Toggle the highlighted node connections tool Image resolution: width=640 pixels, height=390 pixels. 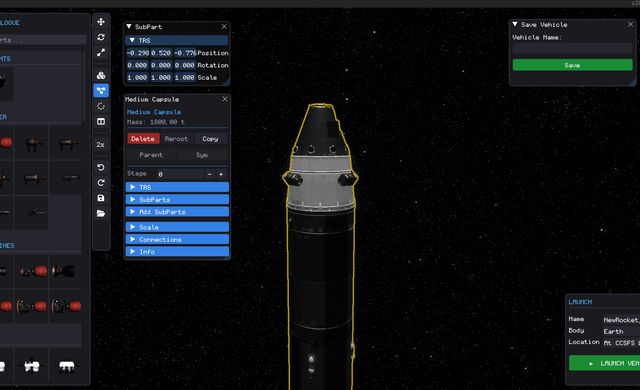click(101, 90)
